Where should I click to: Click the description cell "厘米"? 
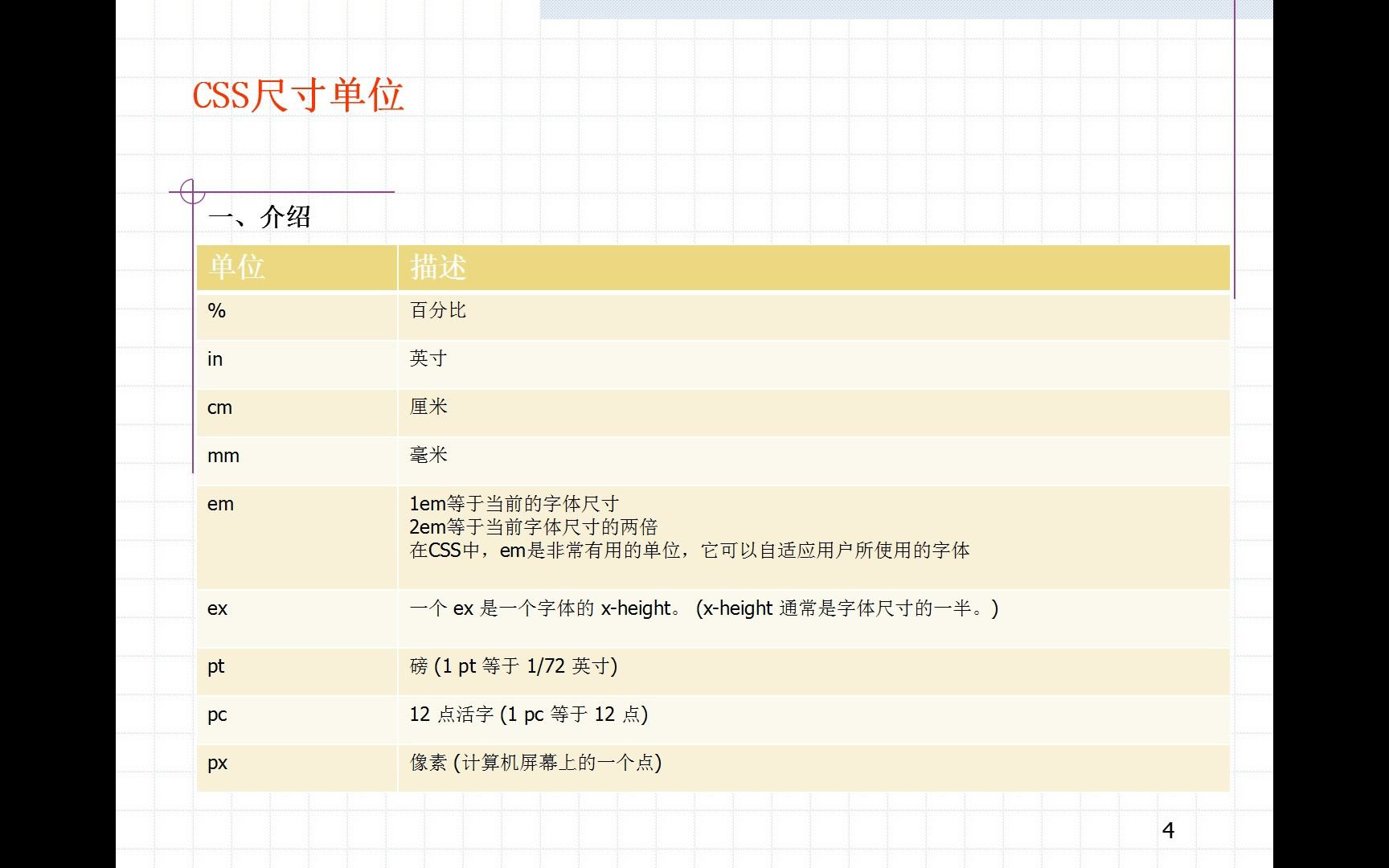(x=813, y=412)
